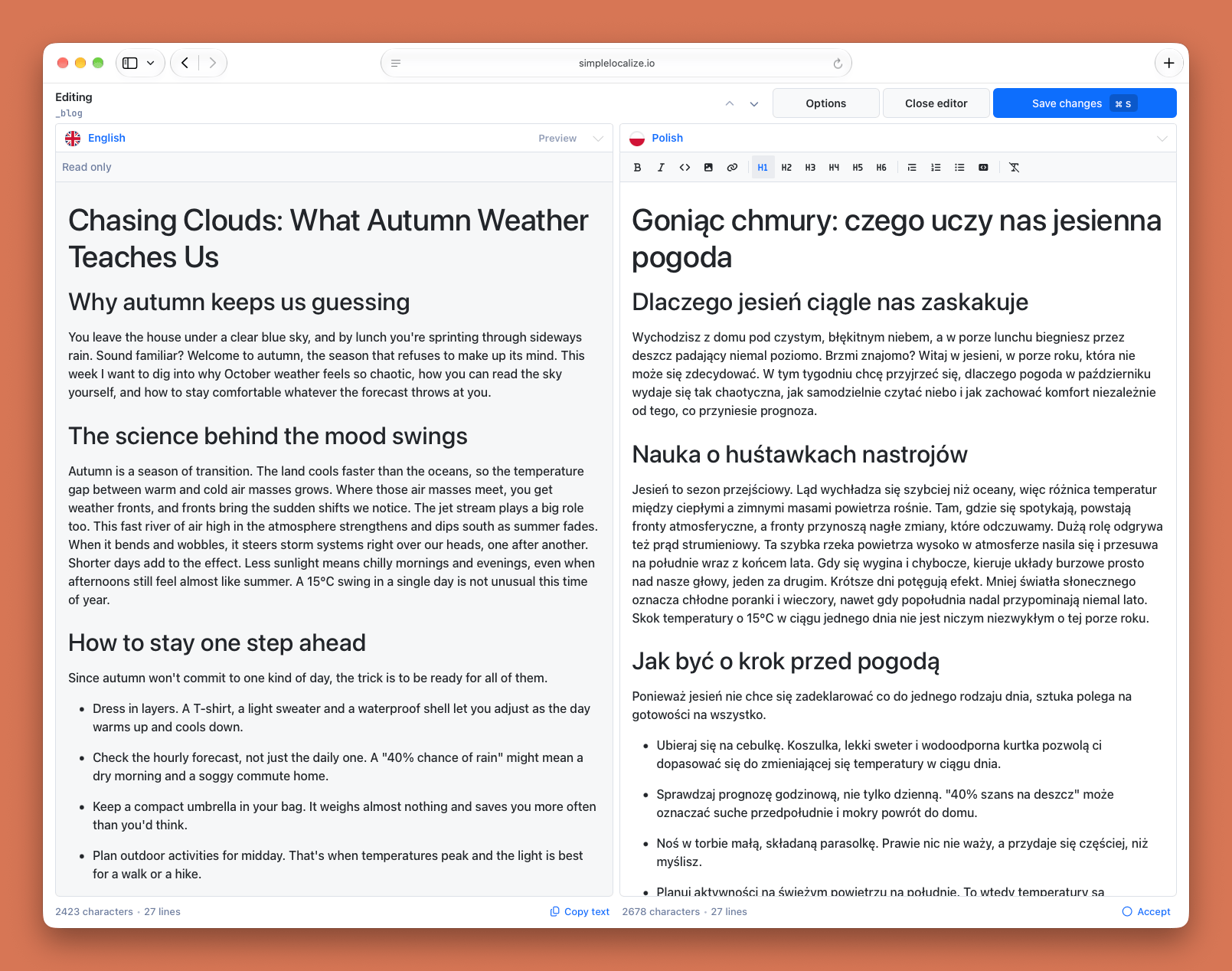Select the Polish language label
Image resolution: width=1232 pixels, height=971 pixels.
click(667, 138)
